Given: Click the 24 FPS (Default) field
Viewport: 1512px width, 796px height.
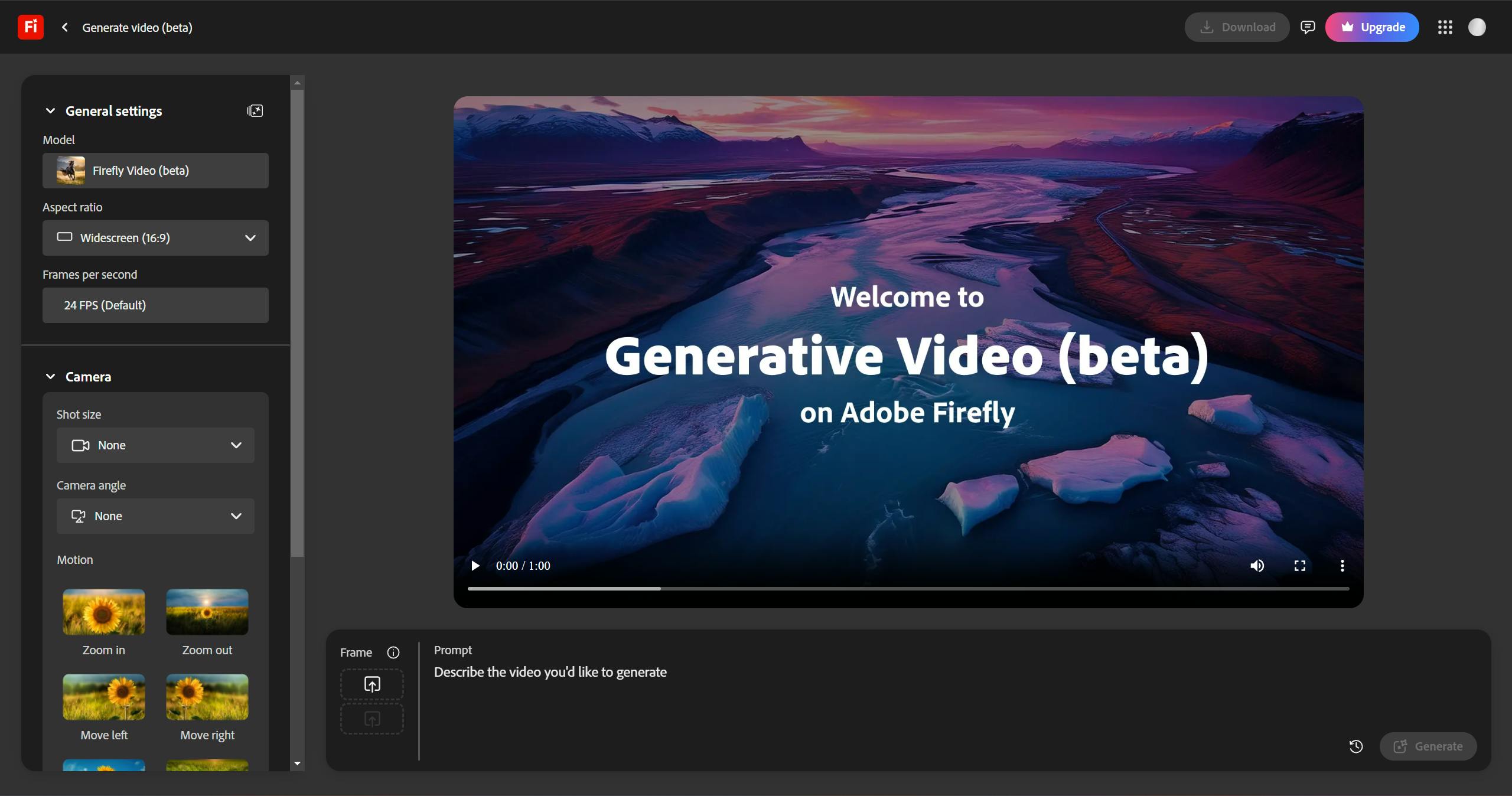Looking at the screenshot, I should click(x=155, y=305).
